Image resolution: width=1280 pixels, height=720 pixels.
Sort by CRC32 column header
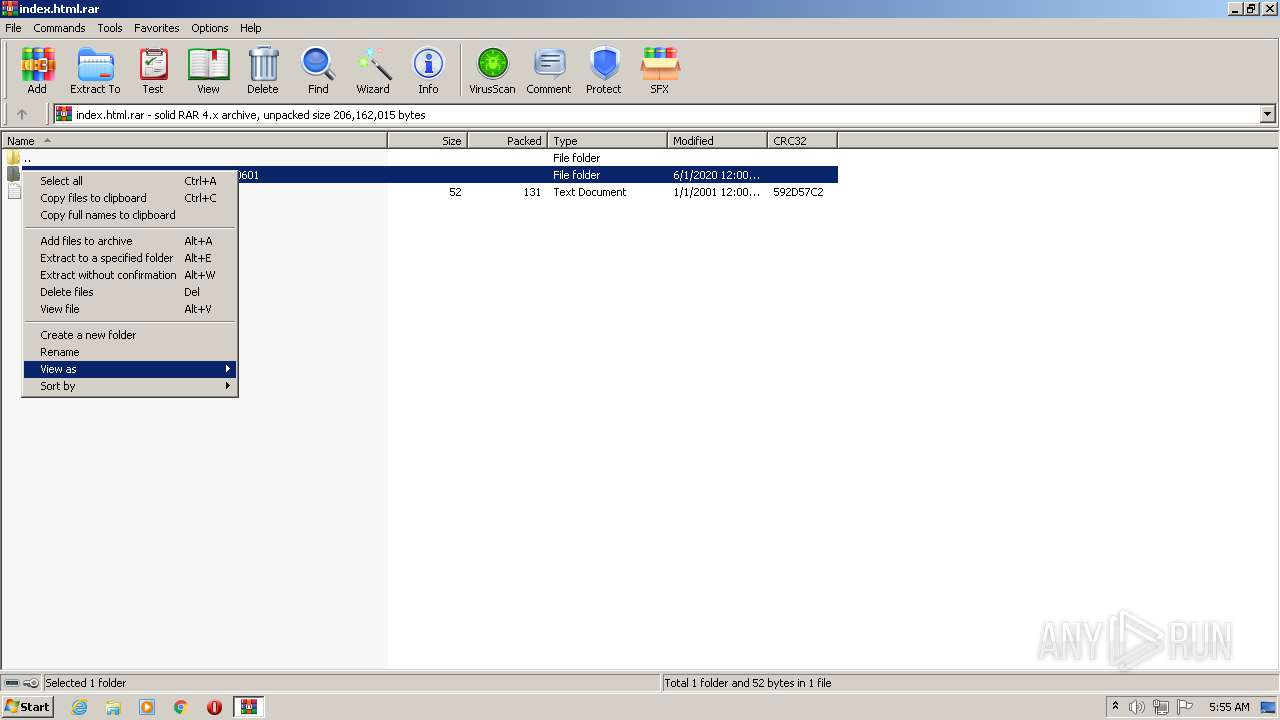pyautogui.click(x=802, y=141)
